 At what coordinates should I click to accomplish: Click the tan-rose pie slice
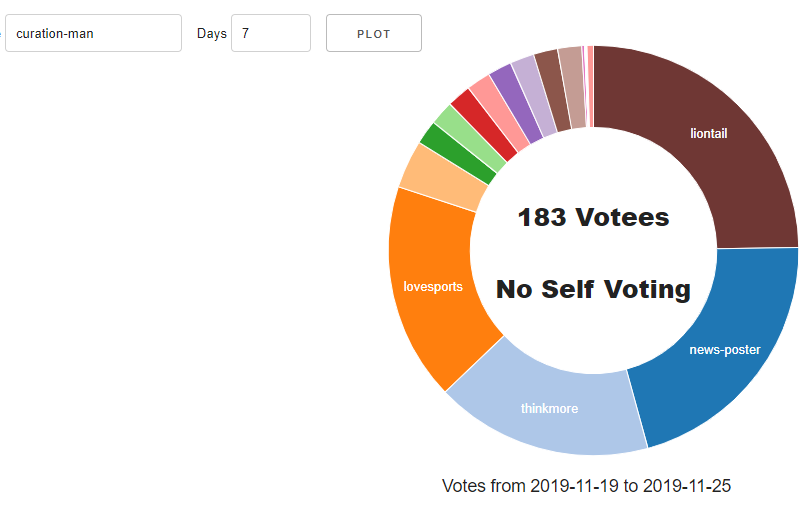572,87
